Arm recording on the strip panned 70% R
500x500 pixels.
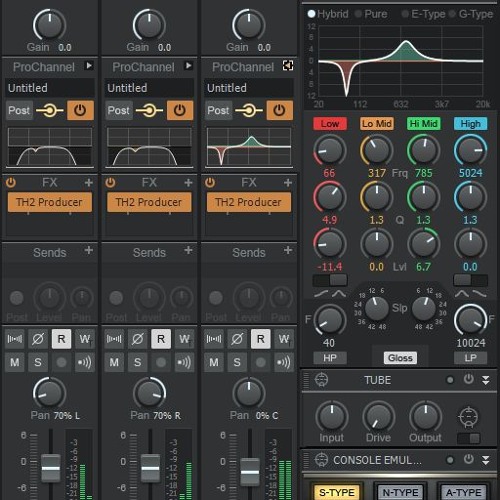tap(161, 362)
